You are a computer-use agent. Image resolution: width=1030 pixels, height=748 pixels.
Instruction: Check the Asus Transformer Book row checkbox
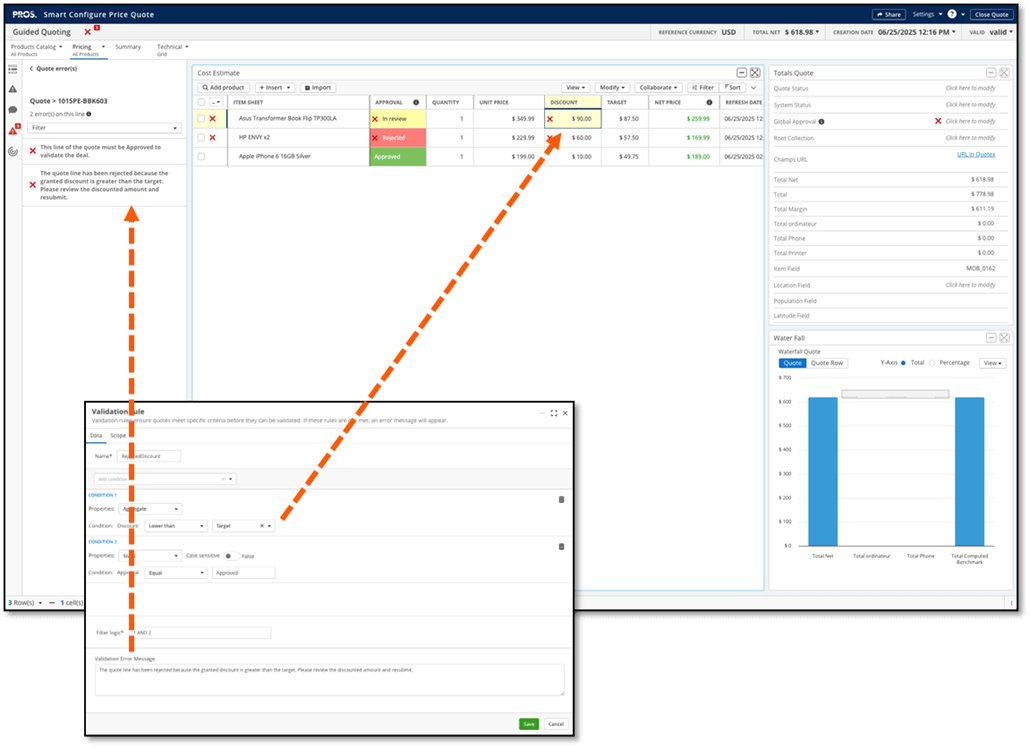[x=201, y=119]
